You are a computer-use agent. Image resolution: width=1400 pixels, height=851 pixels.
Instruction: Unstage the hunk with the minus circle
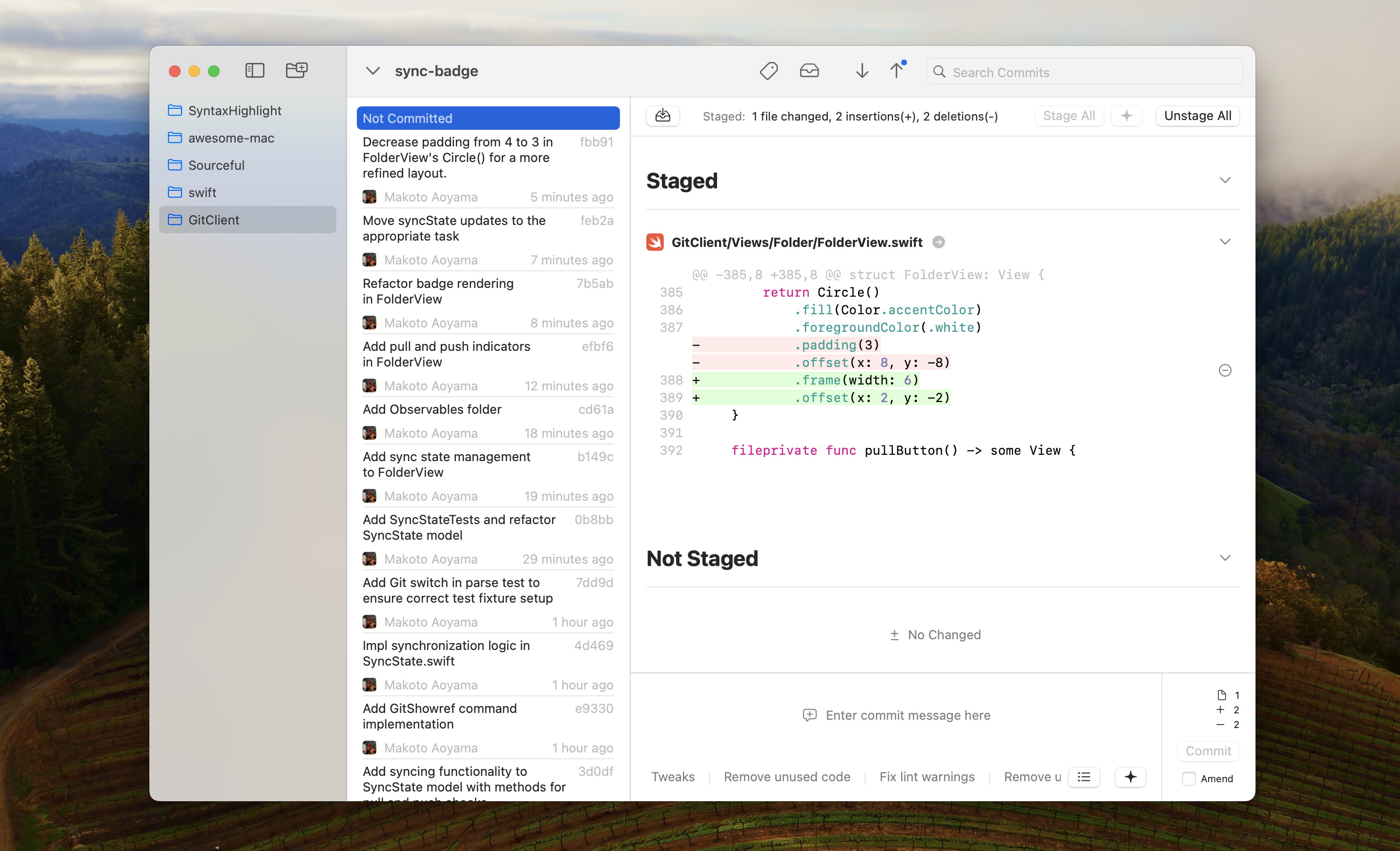pos(1225,371)
